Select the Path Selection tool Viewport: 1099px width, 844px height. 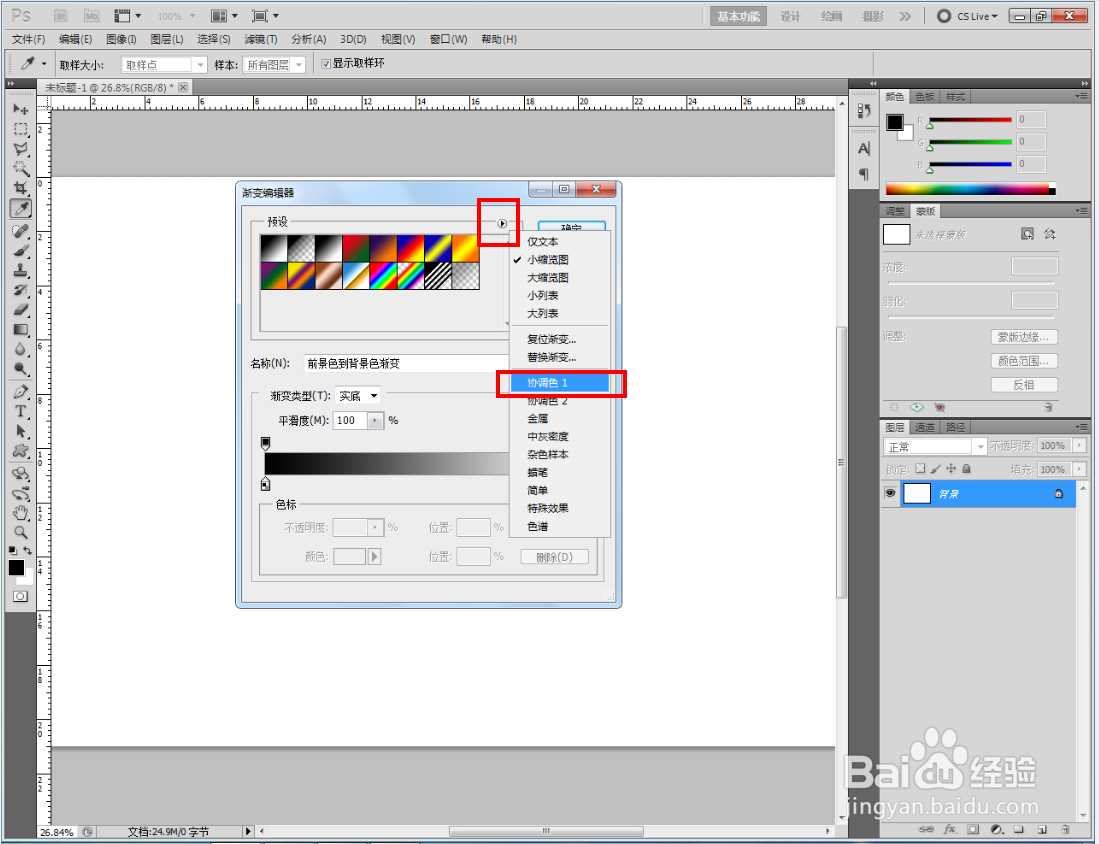coord(20,431)
